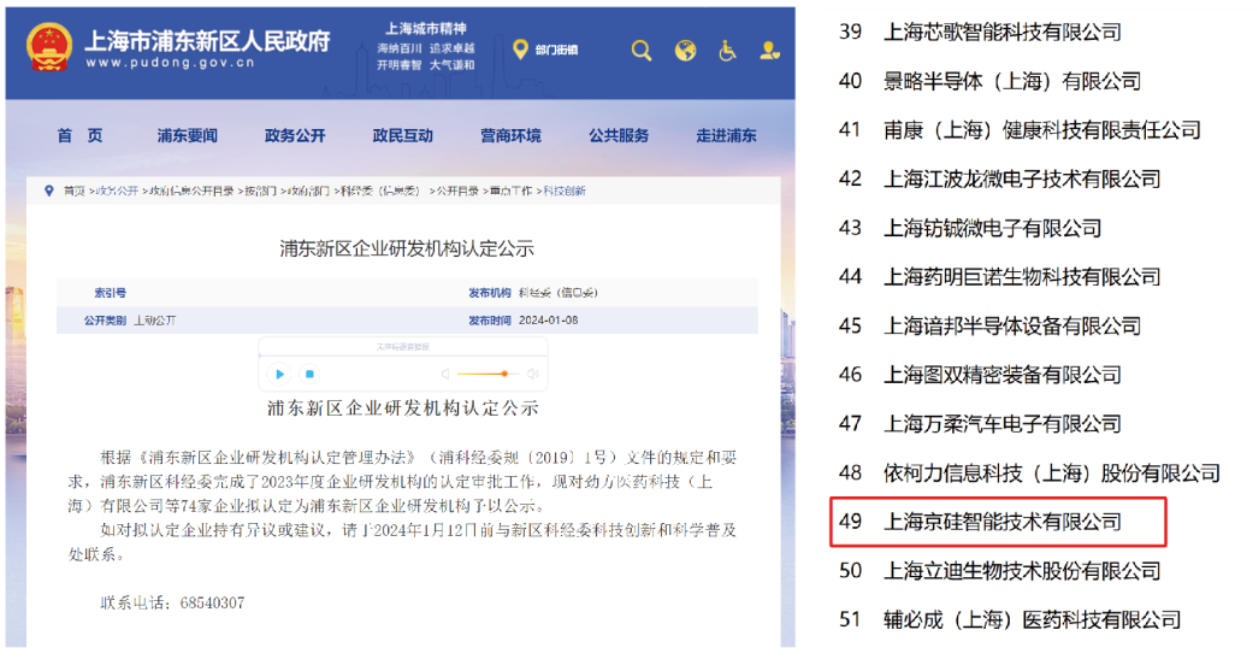Open the 政务公开 navigation item

[295, 135]
